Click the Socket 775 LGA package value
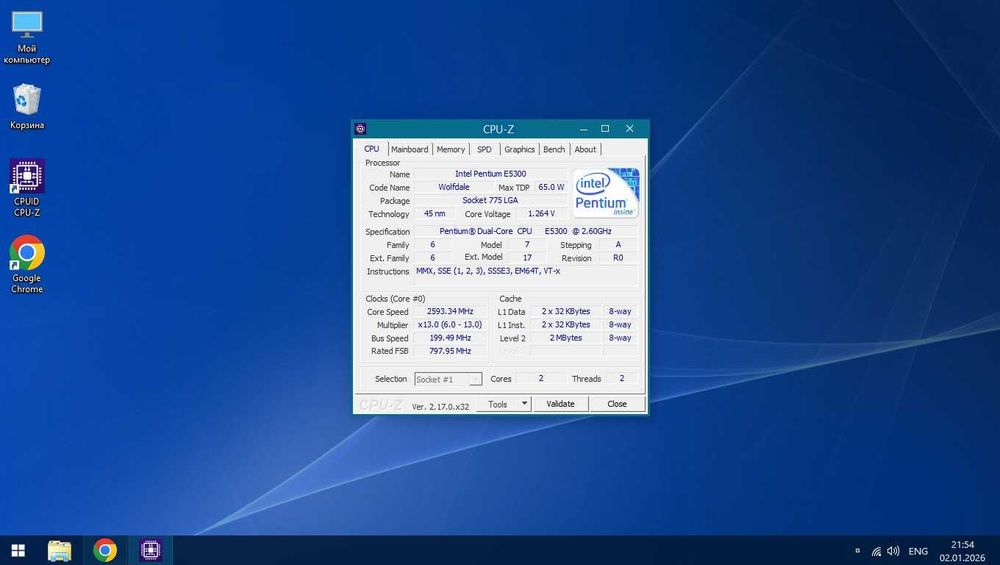Screen dimensions: 1000x565 [490, 200]
